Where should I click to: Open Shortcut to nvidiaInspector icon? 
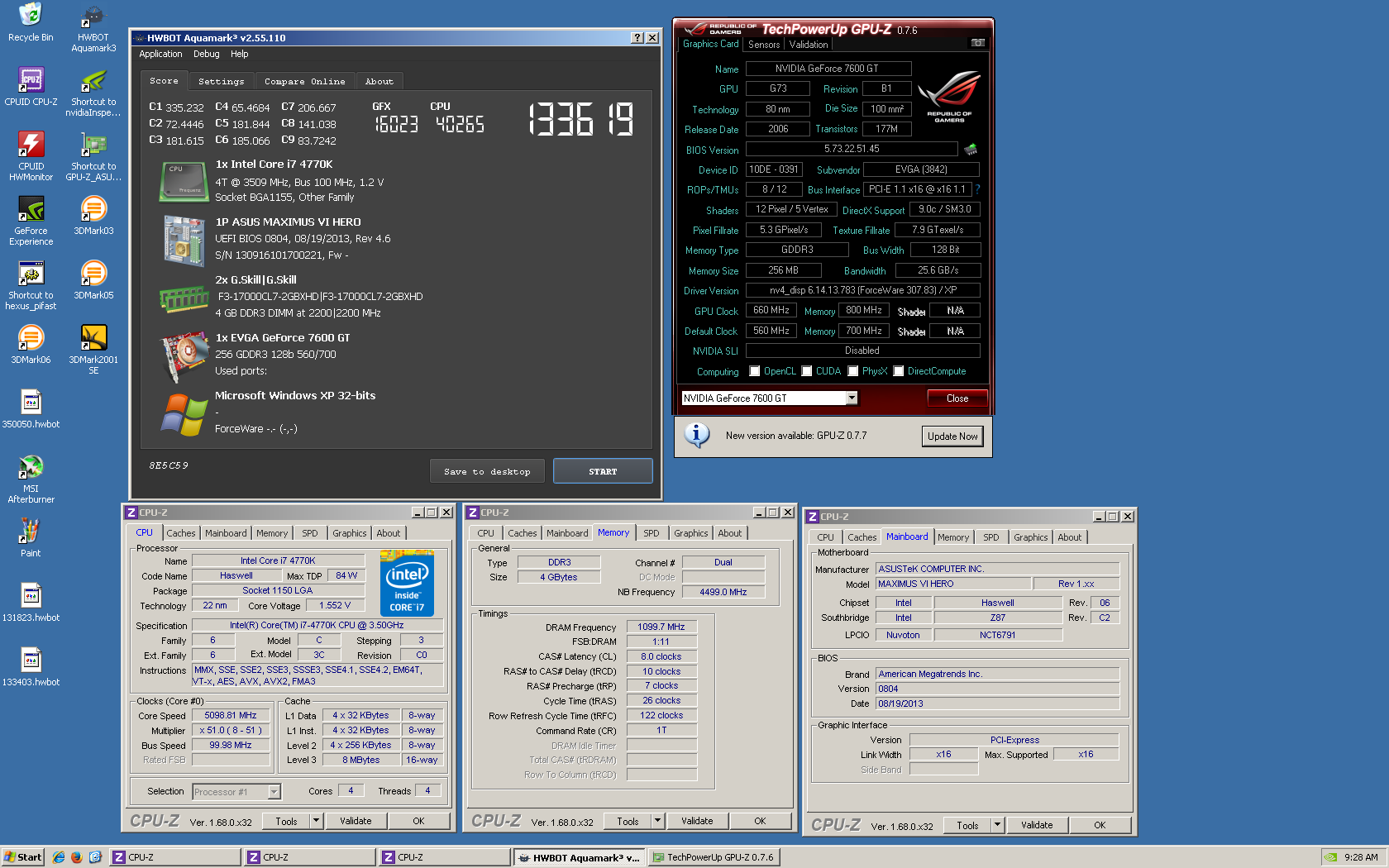pyautogui.click(x=93, y=93)
